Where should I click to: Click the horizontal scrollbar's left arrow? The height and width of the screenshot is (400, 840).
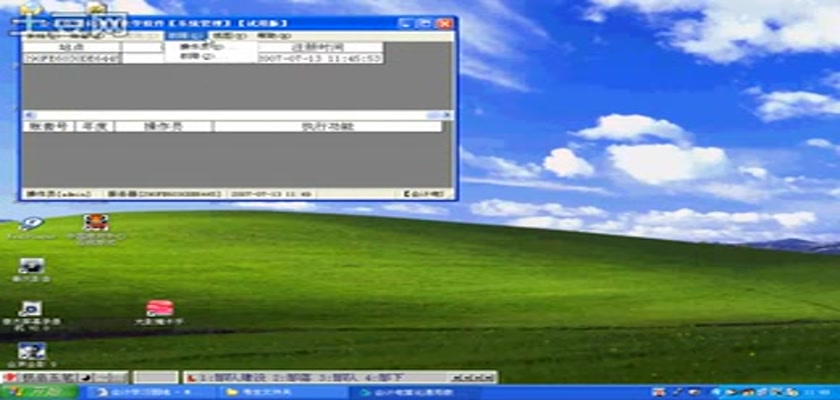click(28, 115)
